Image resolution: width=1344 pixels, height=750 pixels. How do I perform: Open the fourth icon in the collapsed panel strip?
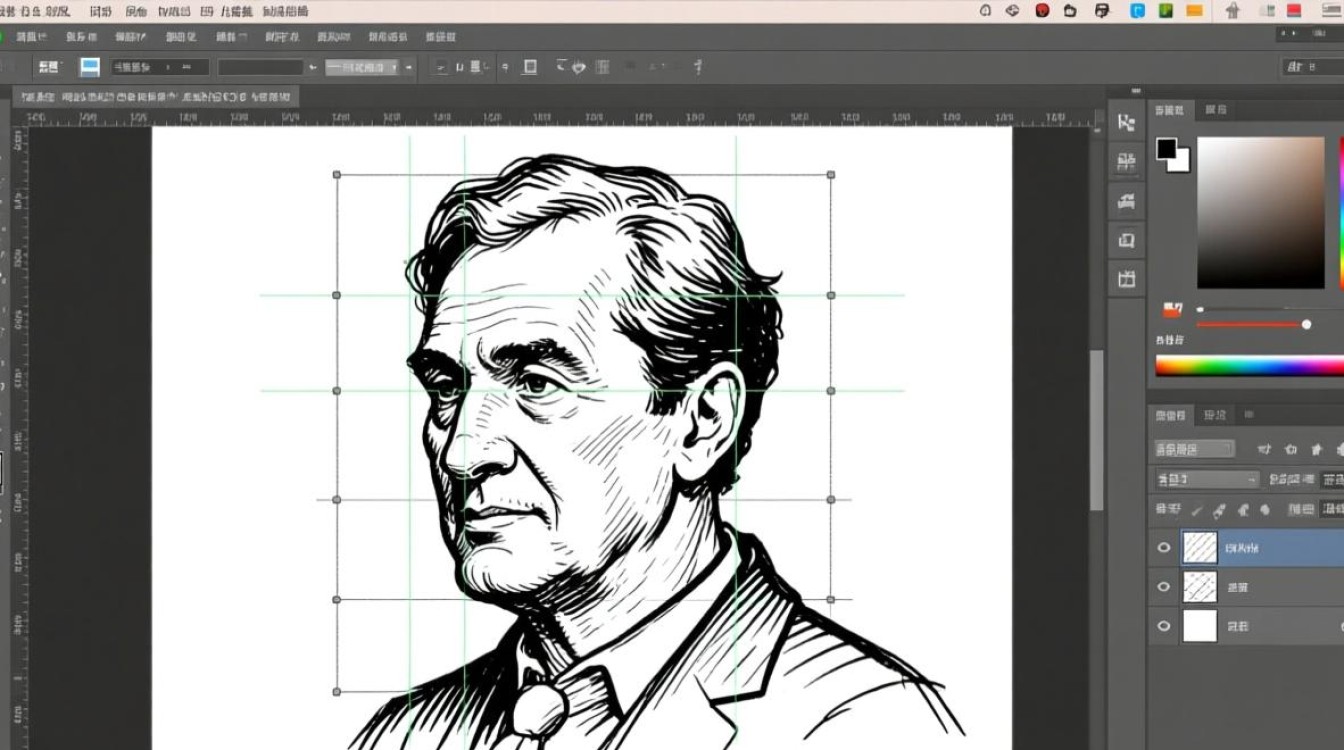click(x=1127, y=240)
